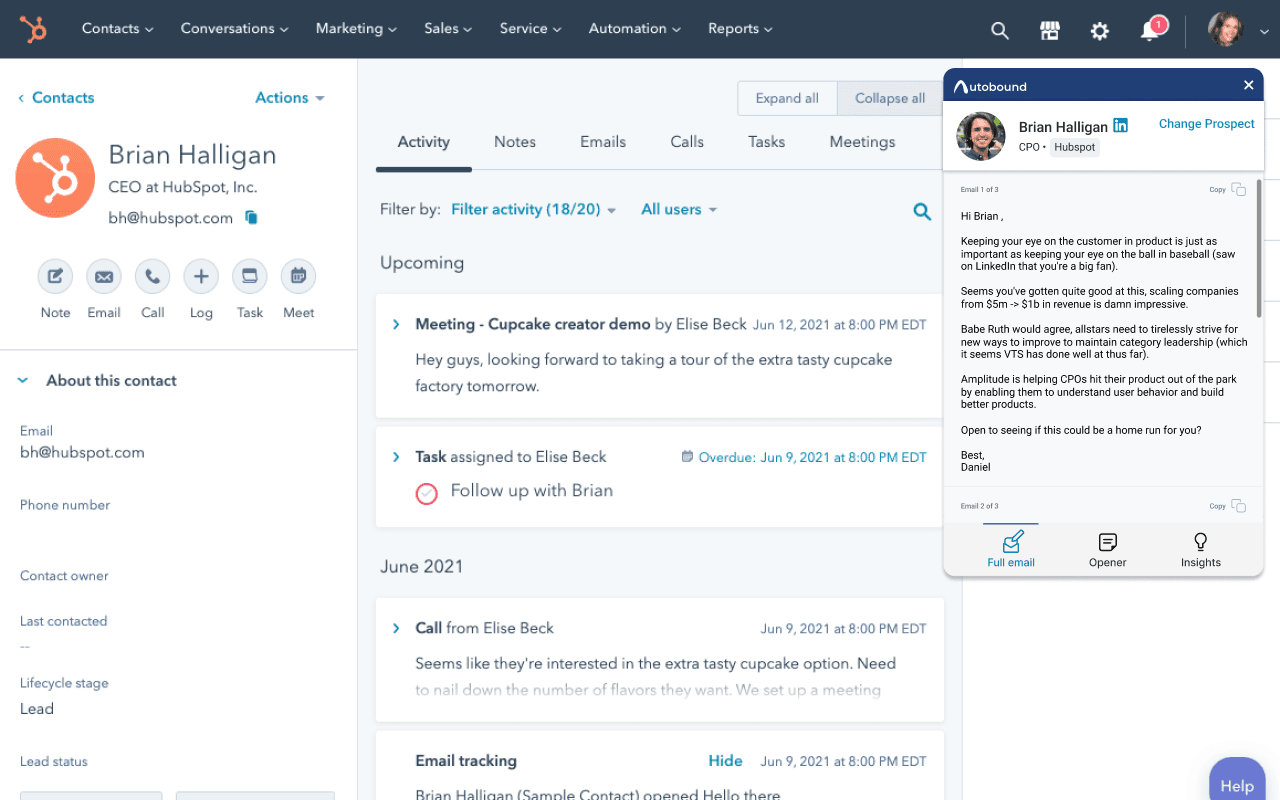Open the All users dropdown
This screenshot has width=1280, height=800.
[678, 209]
